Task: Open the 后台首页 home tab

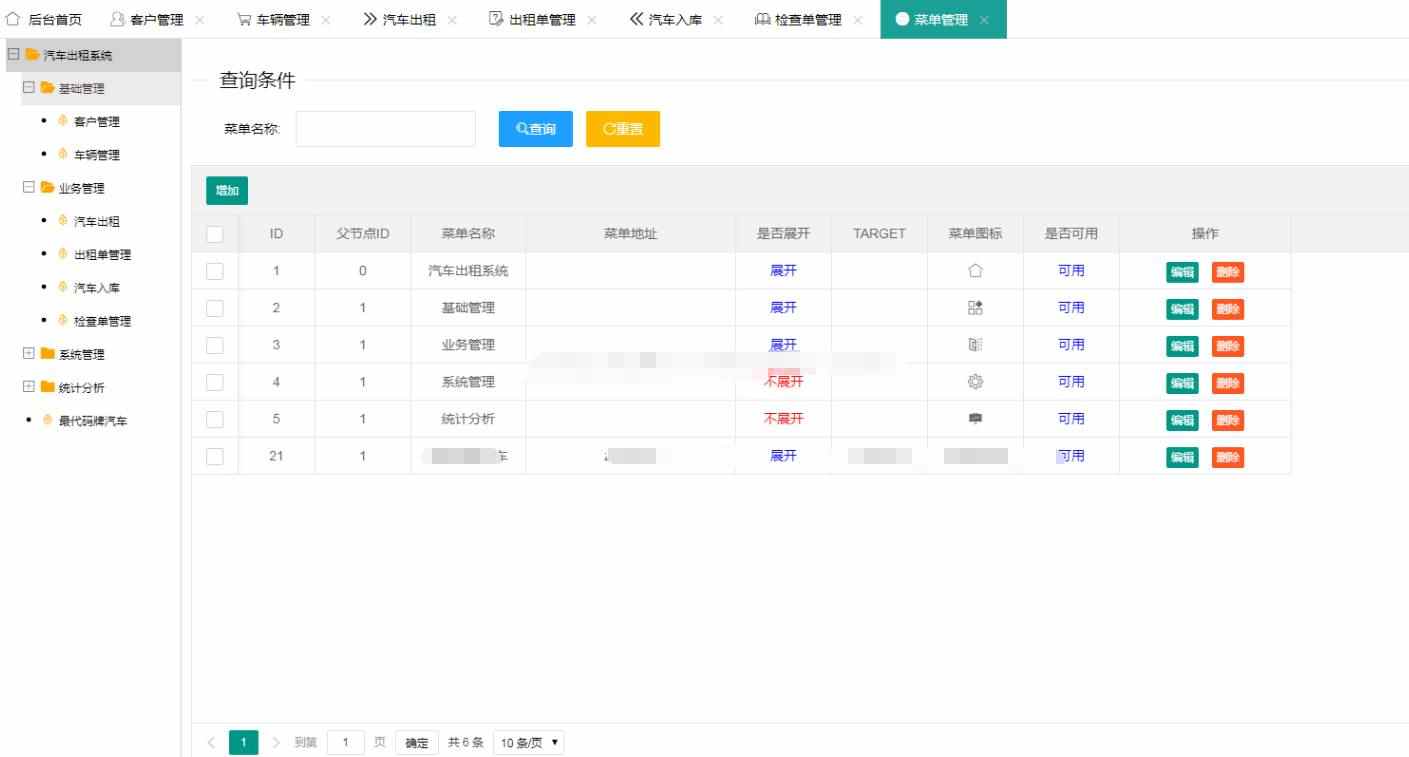Action: coord(44,19)
